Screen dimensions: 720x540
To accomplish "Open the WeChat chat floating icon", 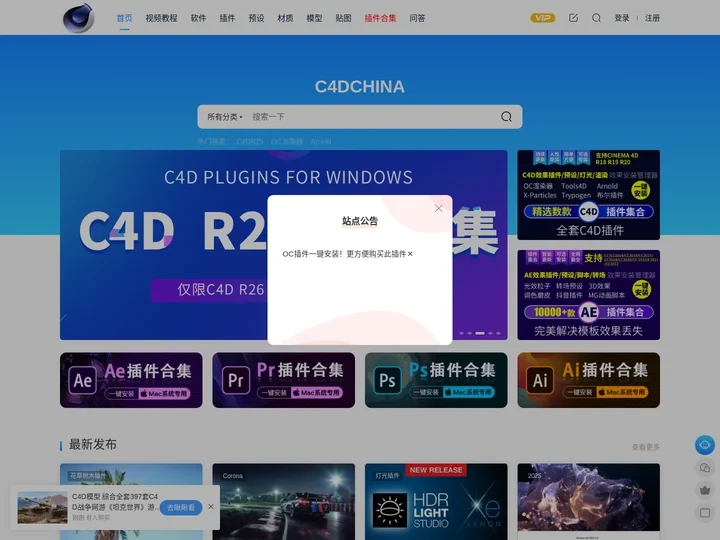I will pyautogui.click(x=704, y=468).
